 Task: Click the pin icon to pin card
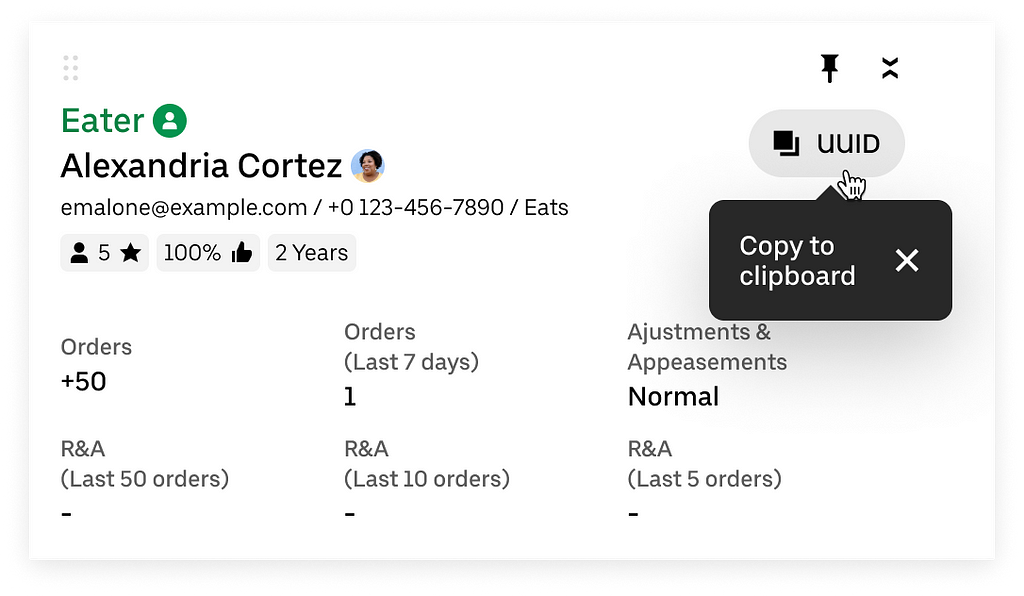829,68
